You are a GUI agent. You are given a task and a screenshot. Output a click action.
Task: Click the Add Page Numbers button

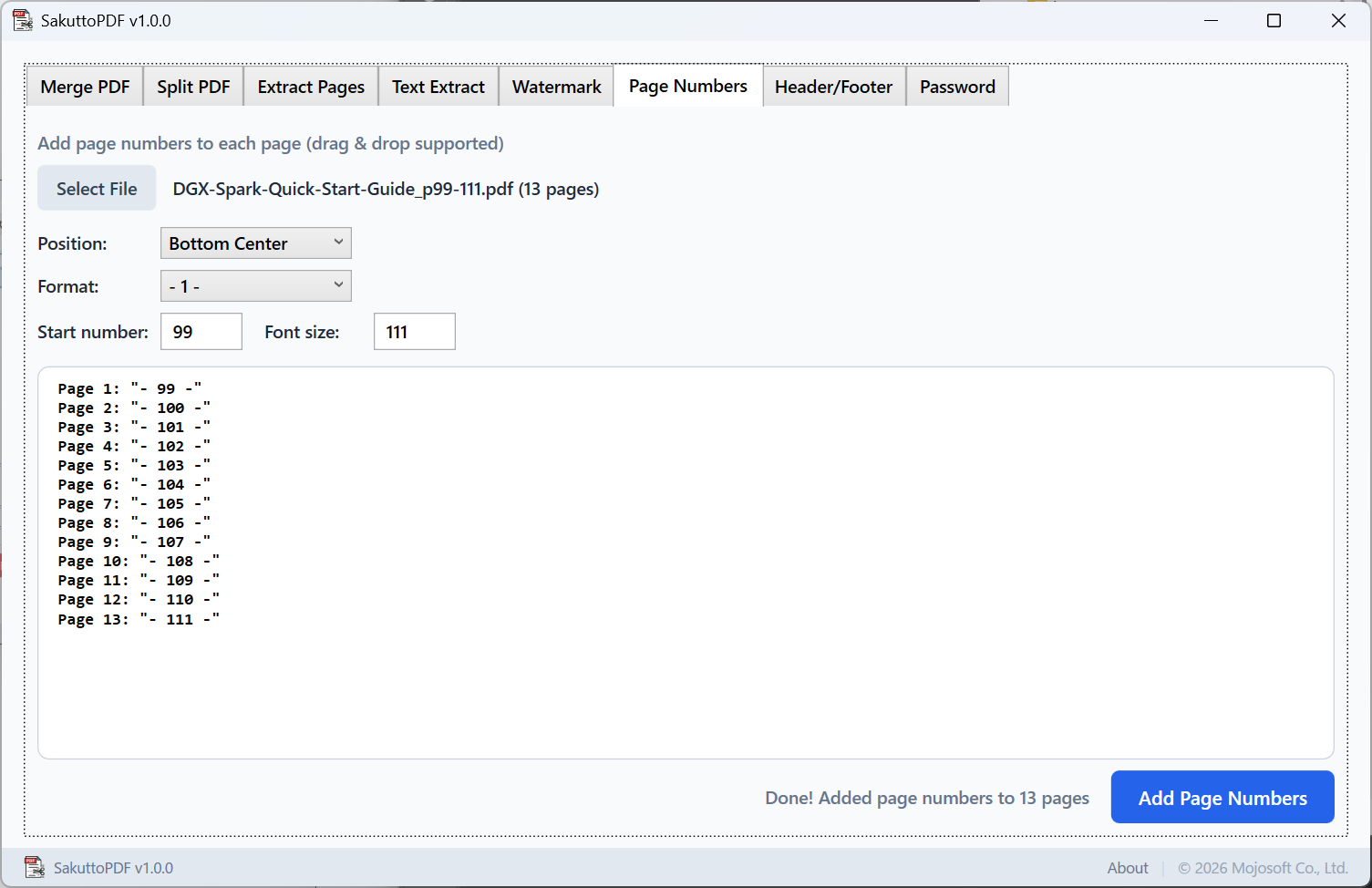[1222, 798]
